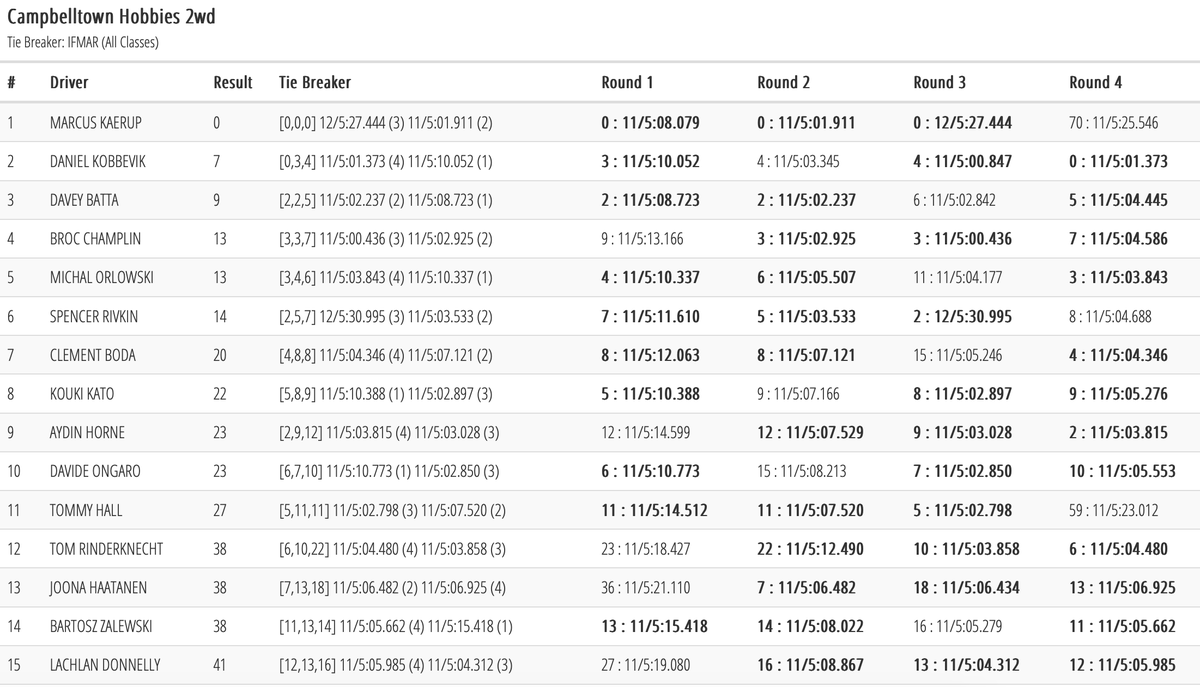Click the Tie Breaker column header

click(315, 82)
